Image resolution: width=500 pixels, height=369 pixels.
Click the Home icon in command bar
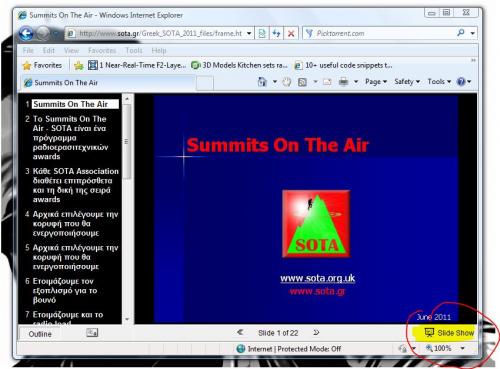262,82
